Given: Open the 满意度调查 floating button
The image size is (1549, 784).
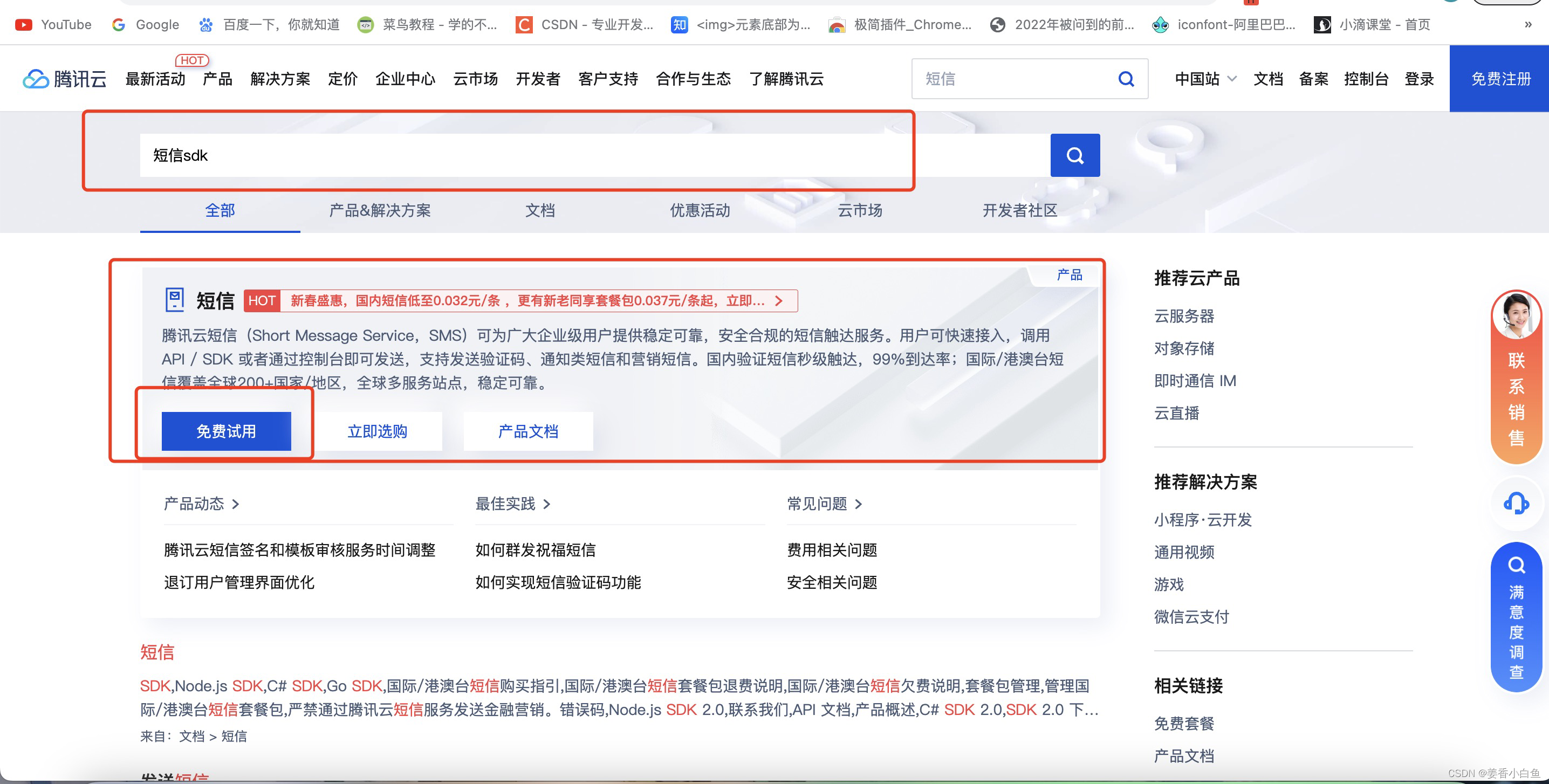Looking at the screenshot, I should pos(1516,617).
